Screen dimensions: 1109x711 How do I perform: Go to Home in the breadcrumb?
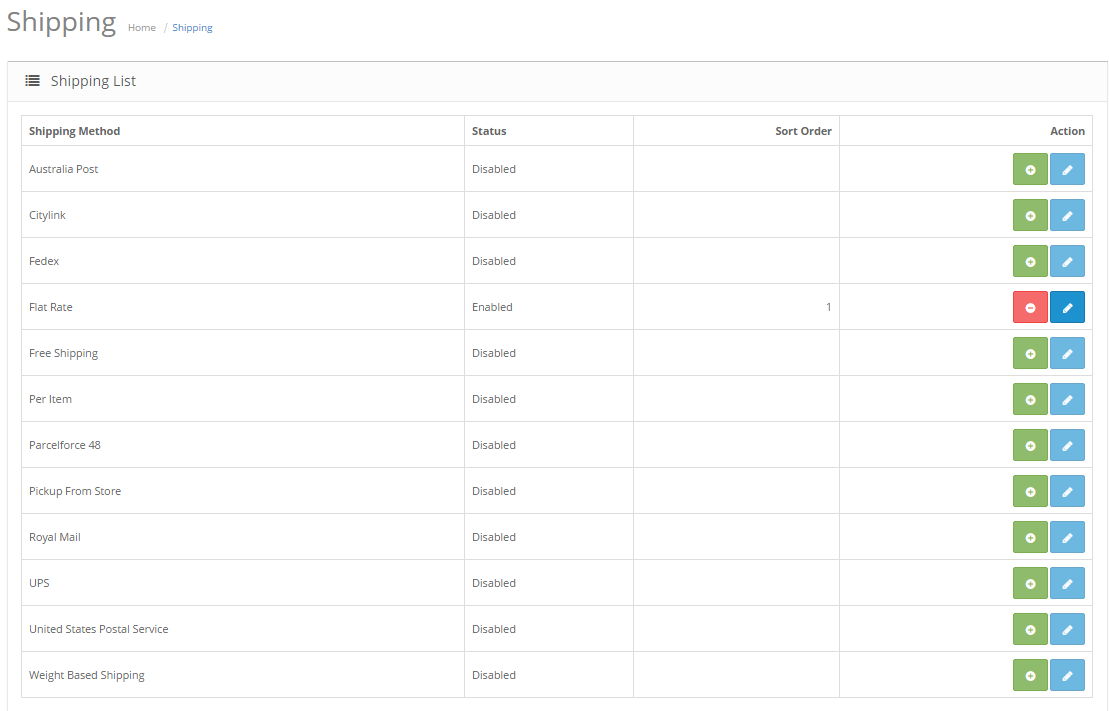point(141,28)
